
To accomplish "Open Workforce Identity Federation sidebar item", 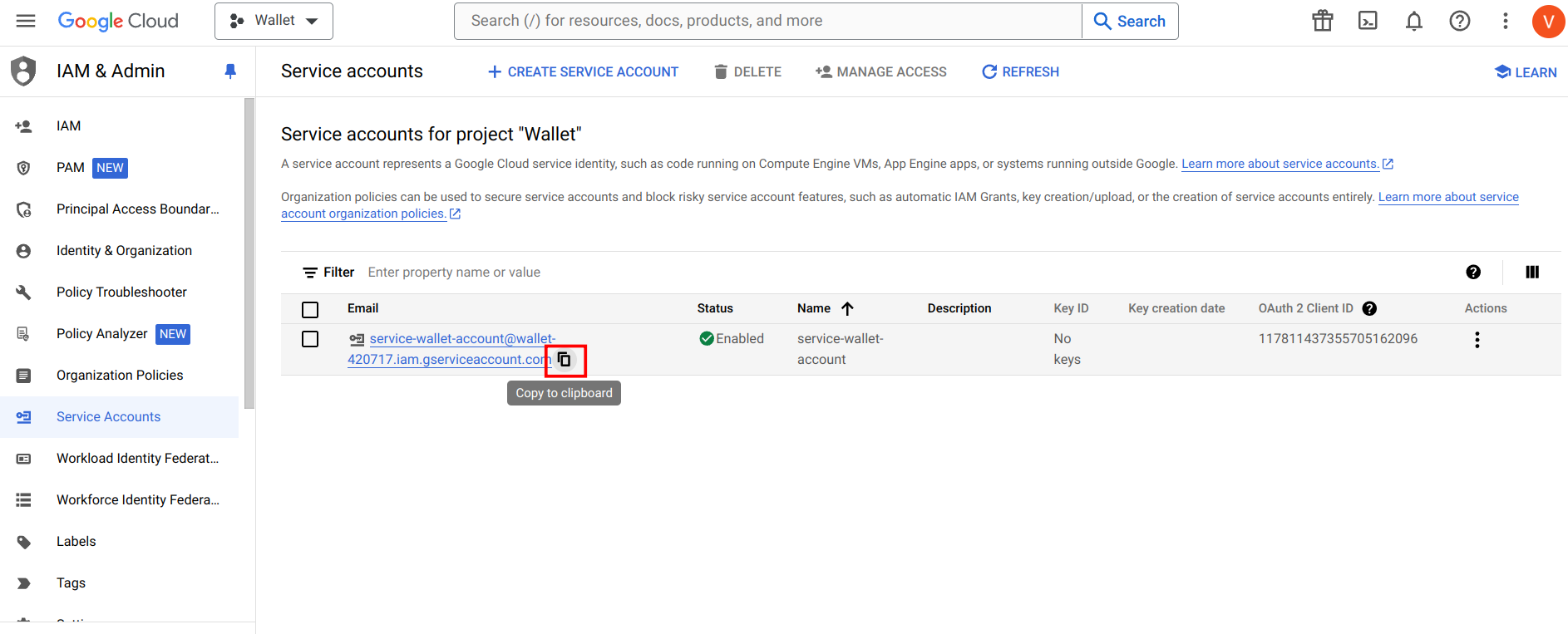I will point(119,500).
